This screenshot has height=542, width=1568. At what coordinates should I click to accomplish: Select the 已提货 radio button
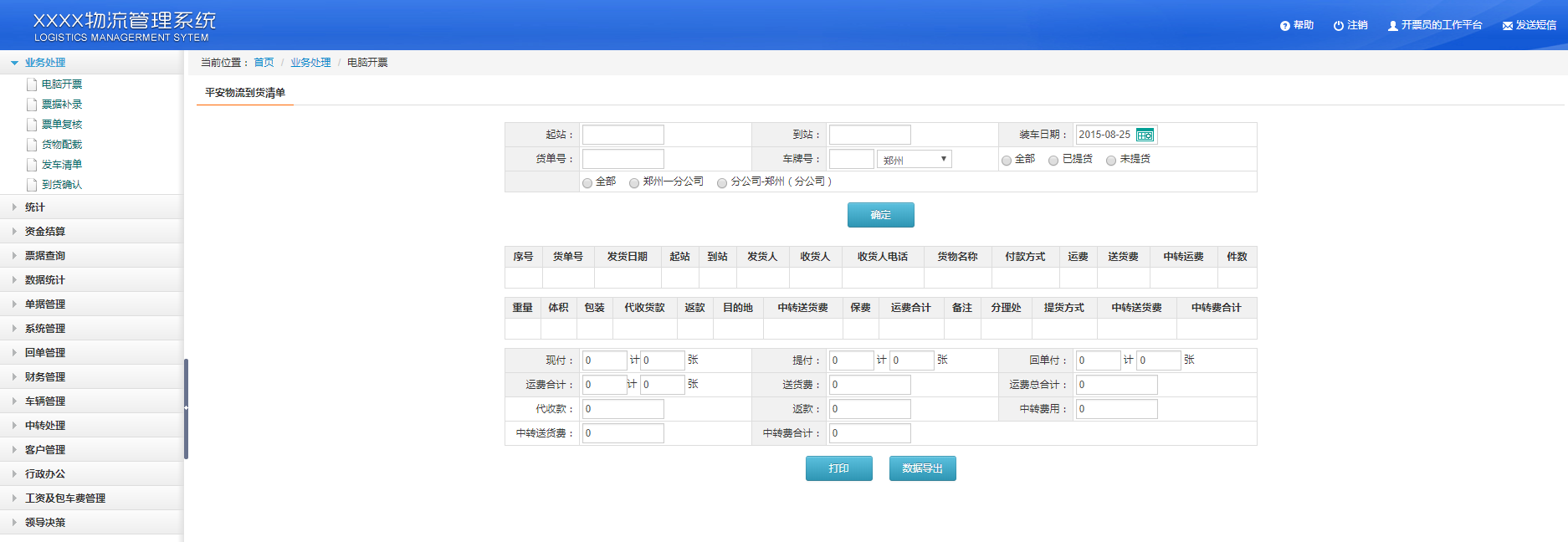(1053, 160)
